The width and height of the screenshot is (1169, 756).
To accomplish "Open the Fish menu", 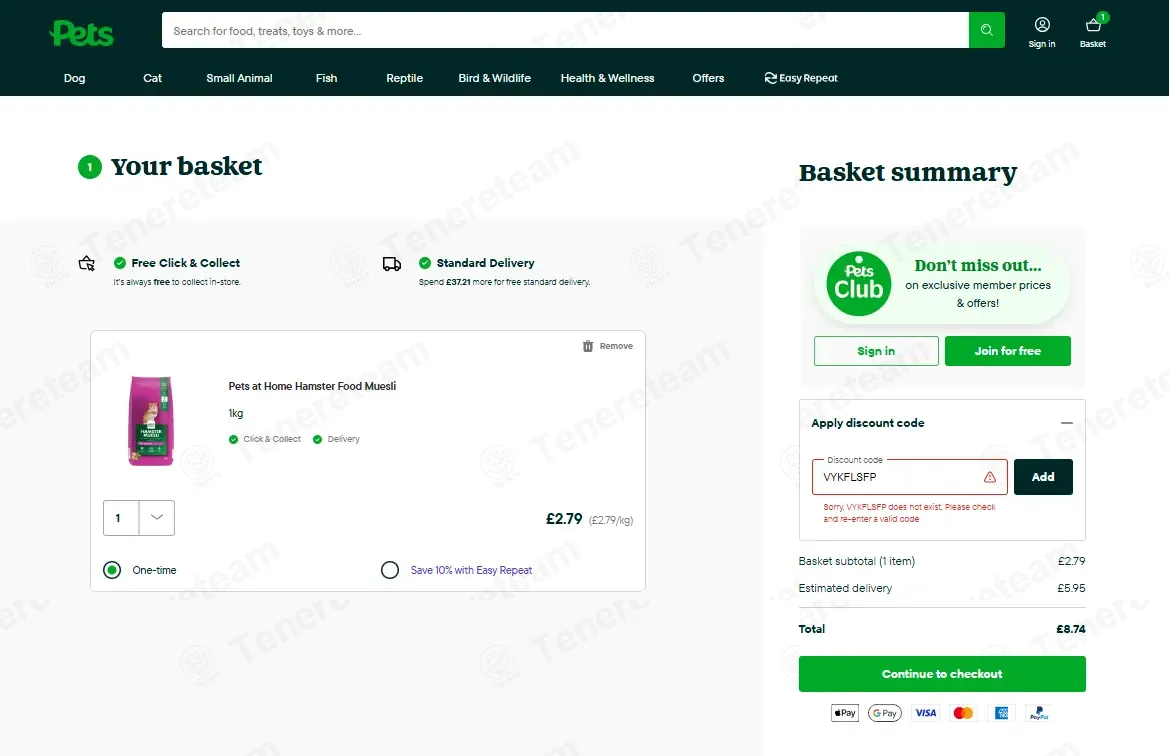I will pos(327,78).
